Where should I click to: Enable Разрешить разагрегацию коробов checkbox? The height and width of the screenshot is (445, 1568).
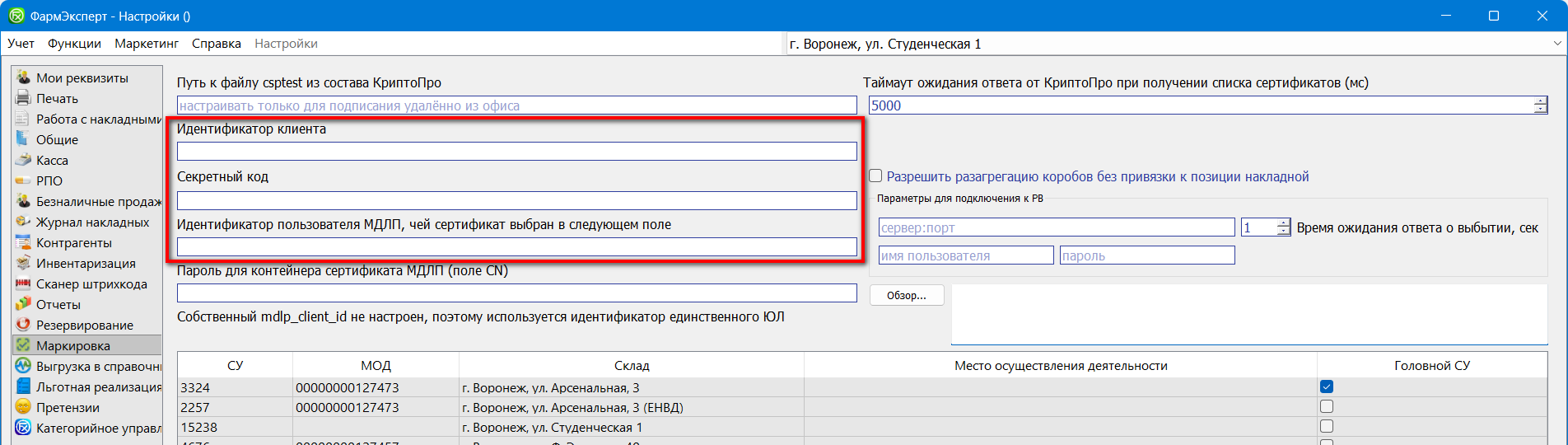(x=875, y=176)
